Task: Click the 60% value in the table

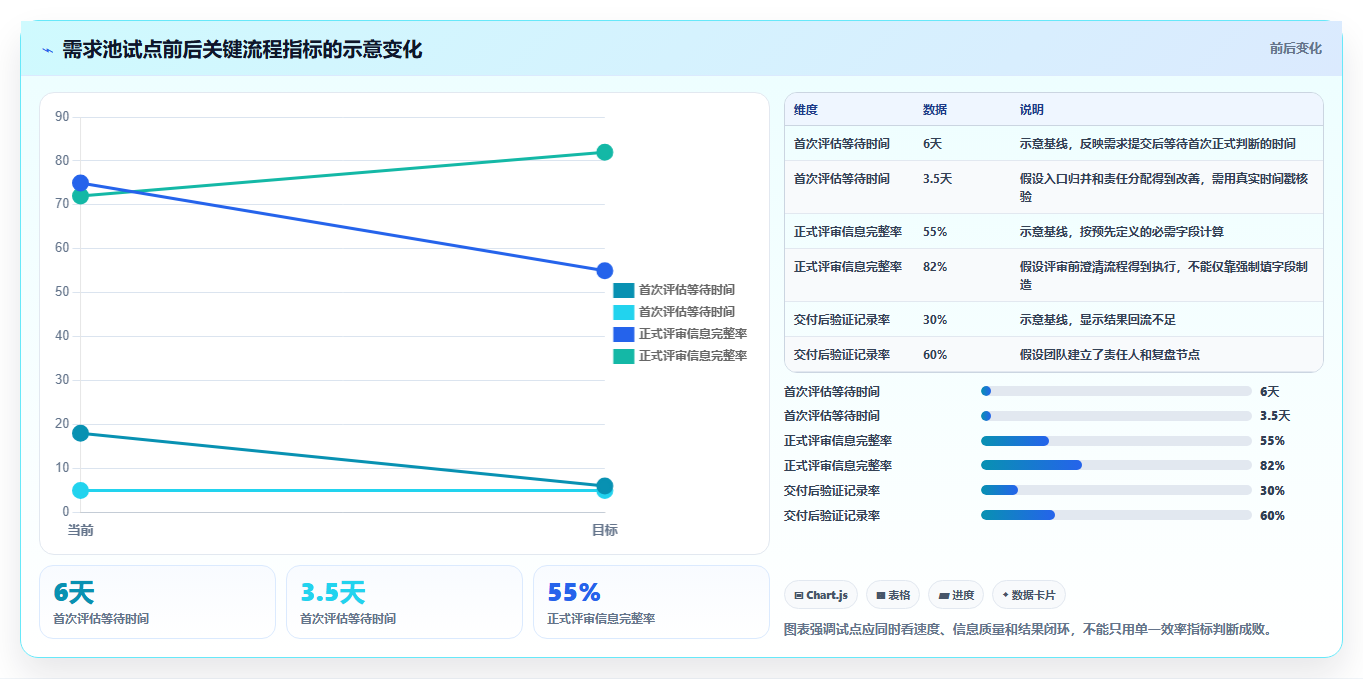Action: (x=935, y=355)
